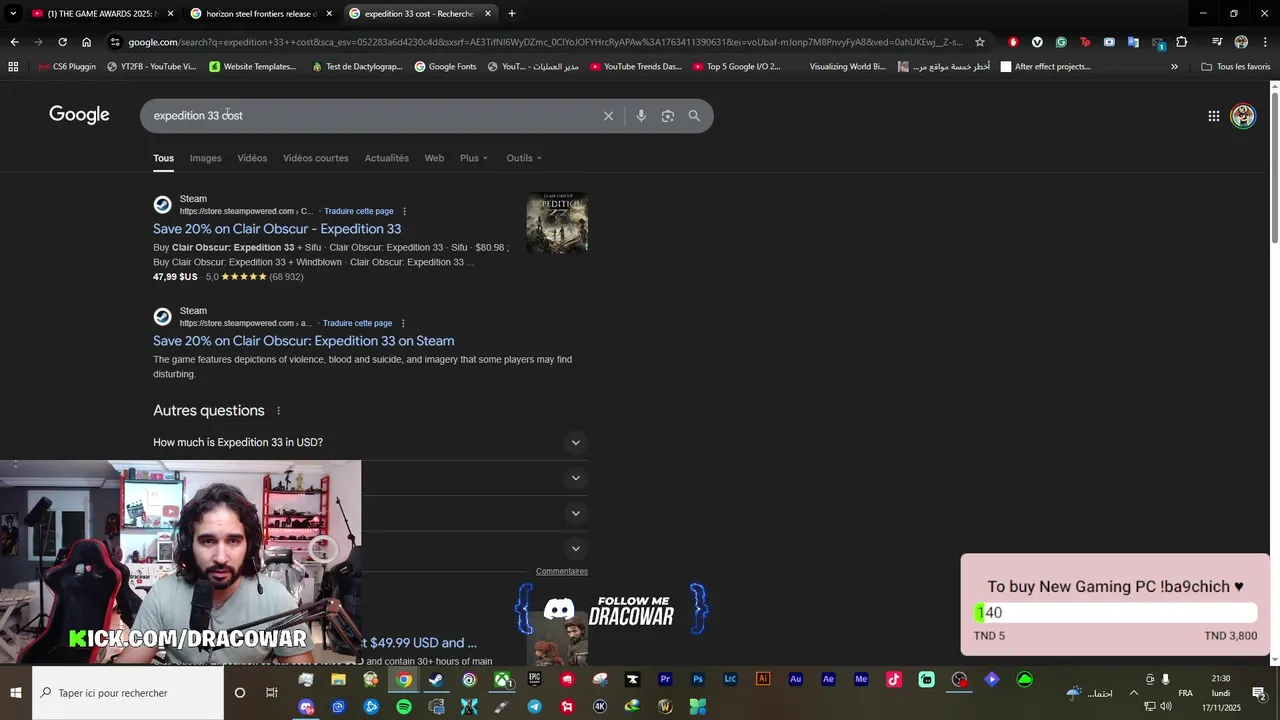The height and width of the screenshot is (720, 1280).
Task: Open Lightroom Classic from the taskbar
Action: 730,680
